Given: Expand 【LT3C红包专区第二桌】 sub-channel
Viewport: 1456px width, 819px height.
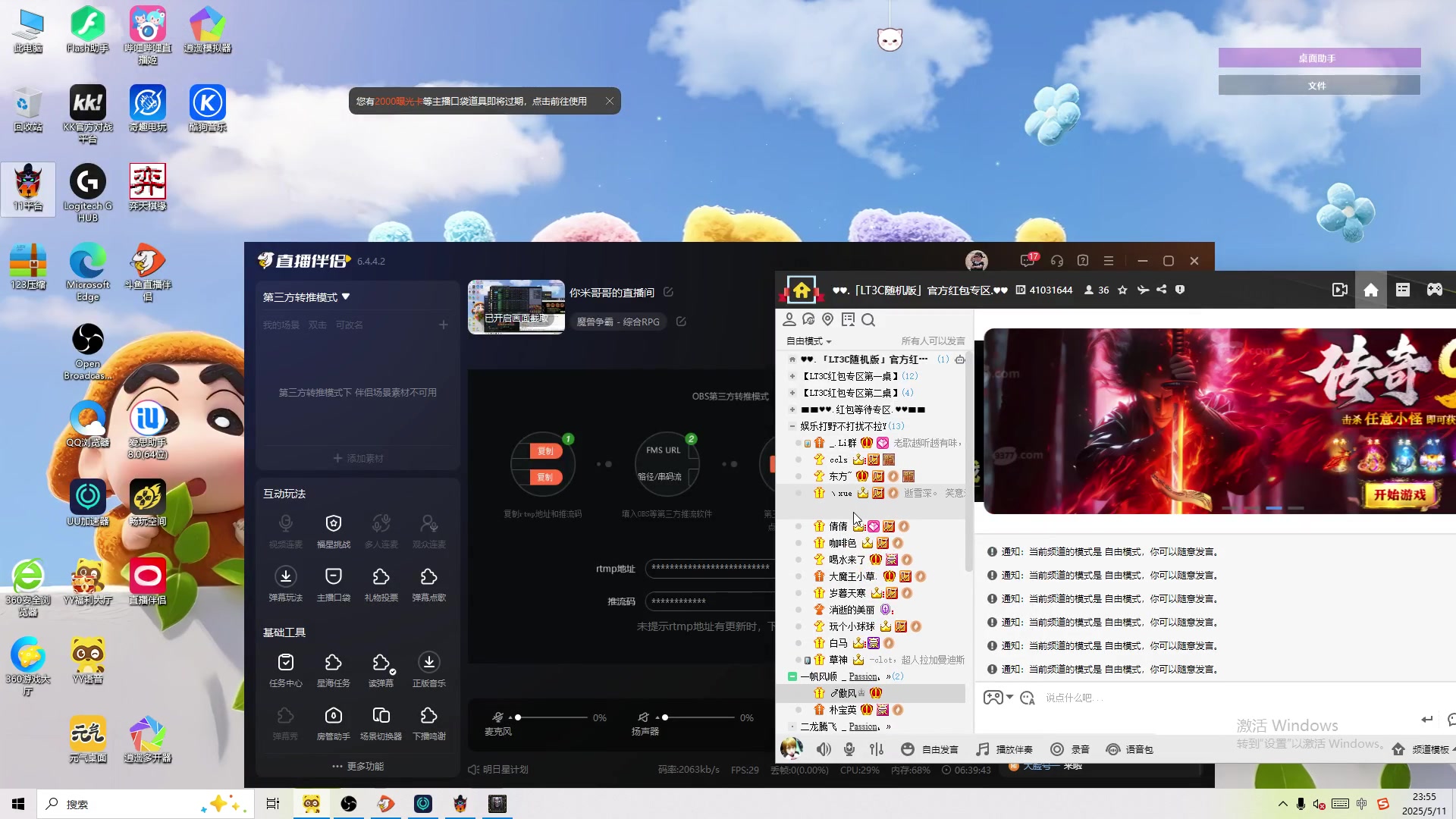Looking at the screenshot, I should pos(792,393).
